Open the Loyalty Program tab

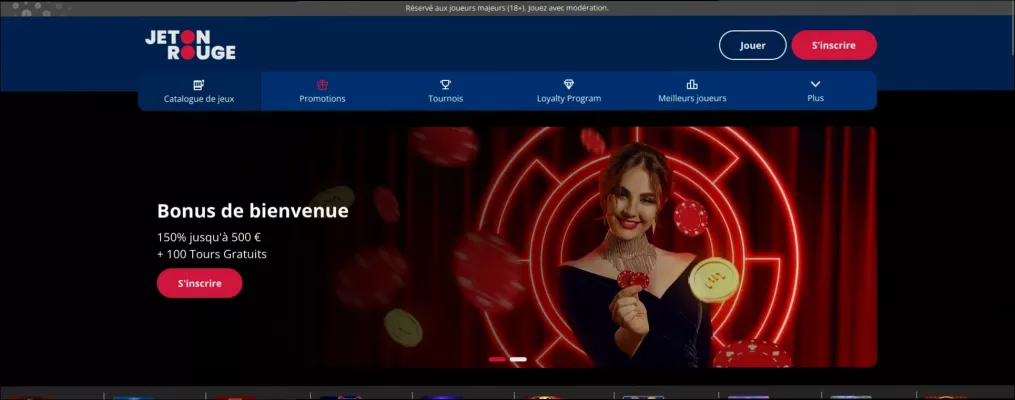(569, 91)
